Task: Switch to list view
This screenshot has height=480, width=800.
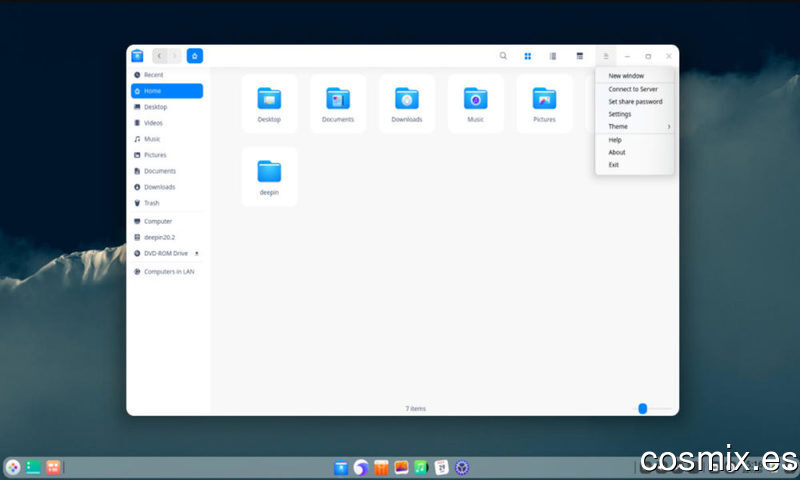Action: tap(553, 56)
